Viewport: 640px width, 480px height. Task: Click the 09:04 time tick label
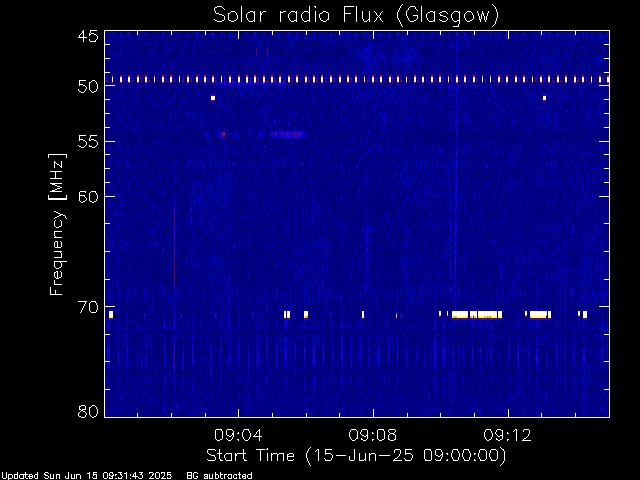[238, 435]
